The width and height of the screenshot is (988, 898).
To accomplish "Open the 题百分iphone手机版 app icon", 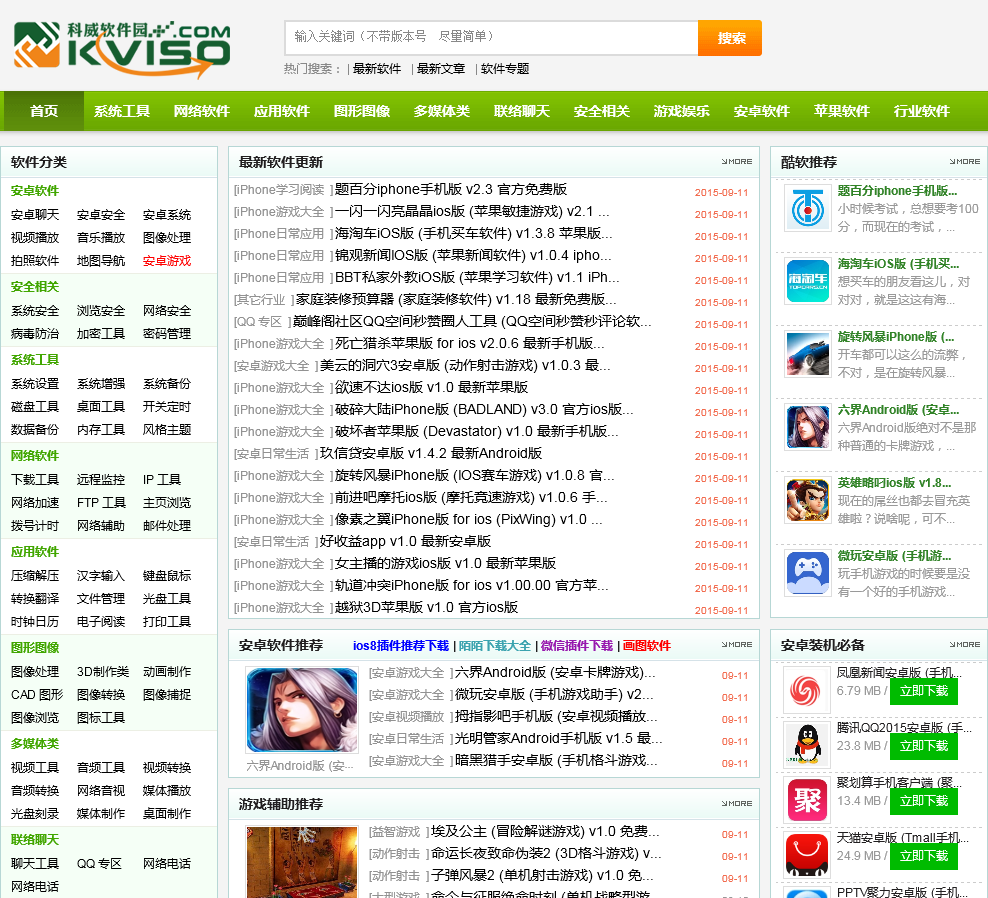I will (808, 209).
